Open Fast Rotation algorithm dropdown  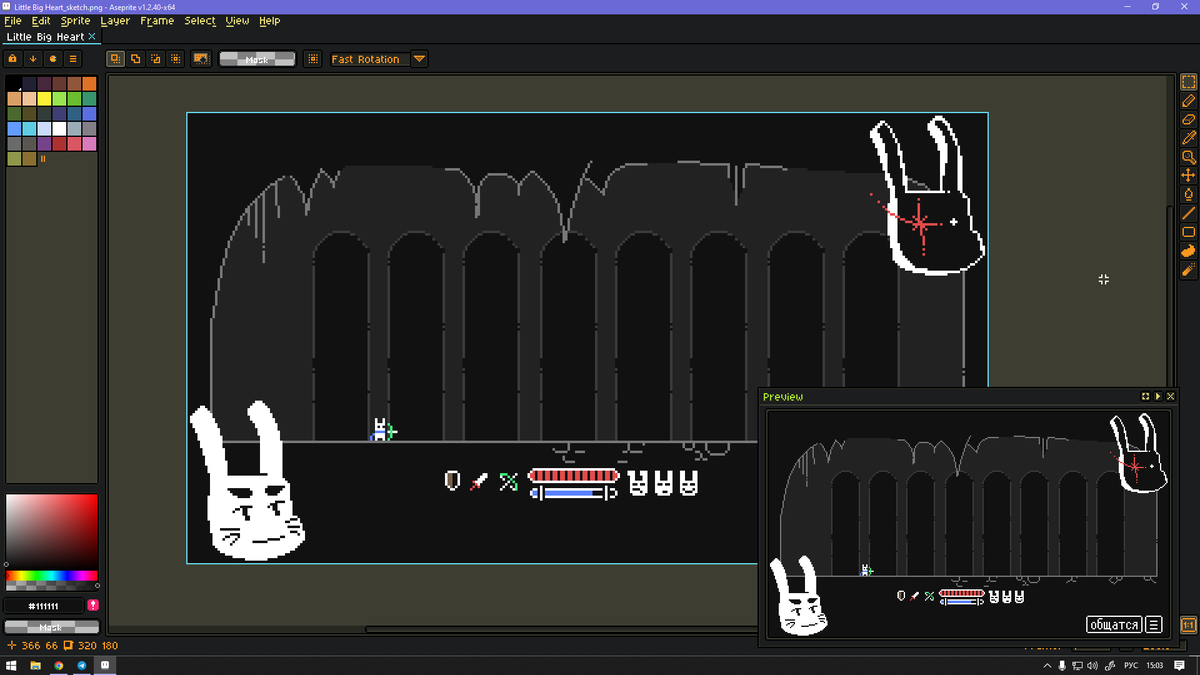click(419, 59)
